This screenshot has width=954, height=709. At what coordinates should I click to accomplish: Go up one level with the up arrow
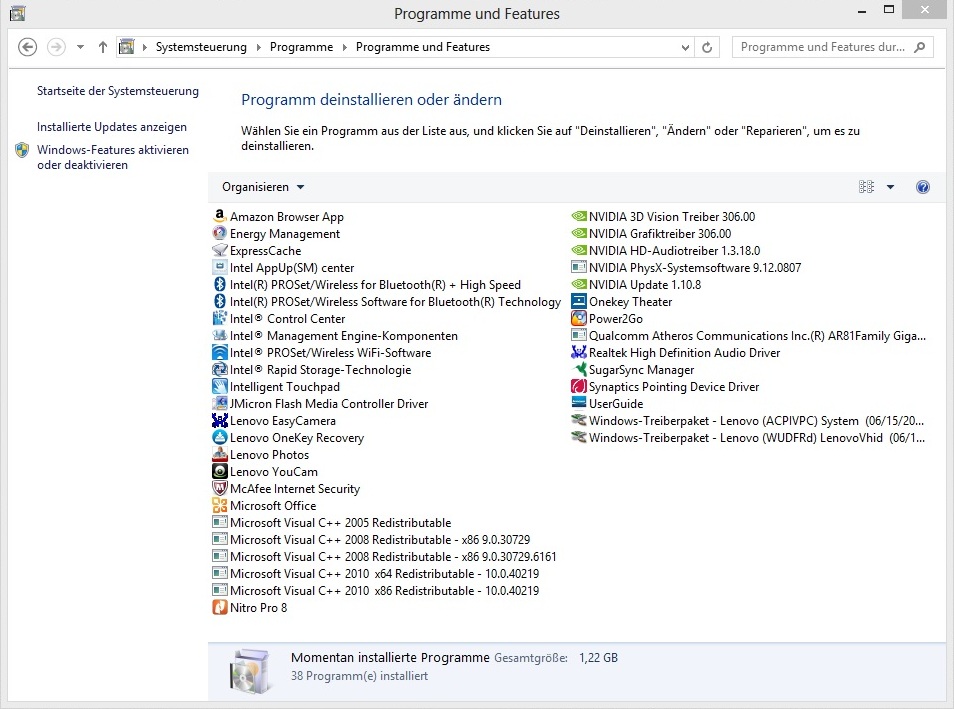pos(103,47)
